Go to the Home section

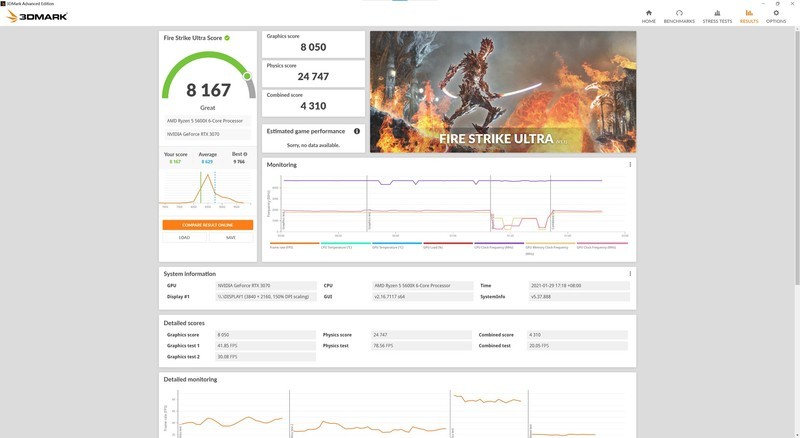click(x=649, y=16)
